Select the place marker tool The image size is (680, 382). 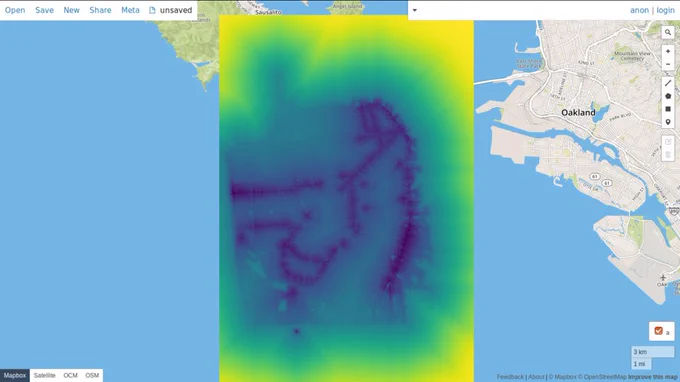pos(668,122)
